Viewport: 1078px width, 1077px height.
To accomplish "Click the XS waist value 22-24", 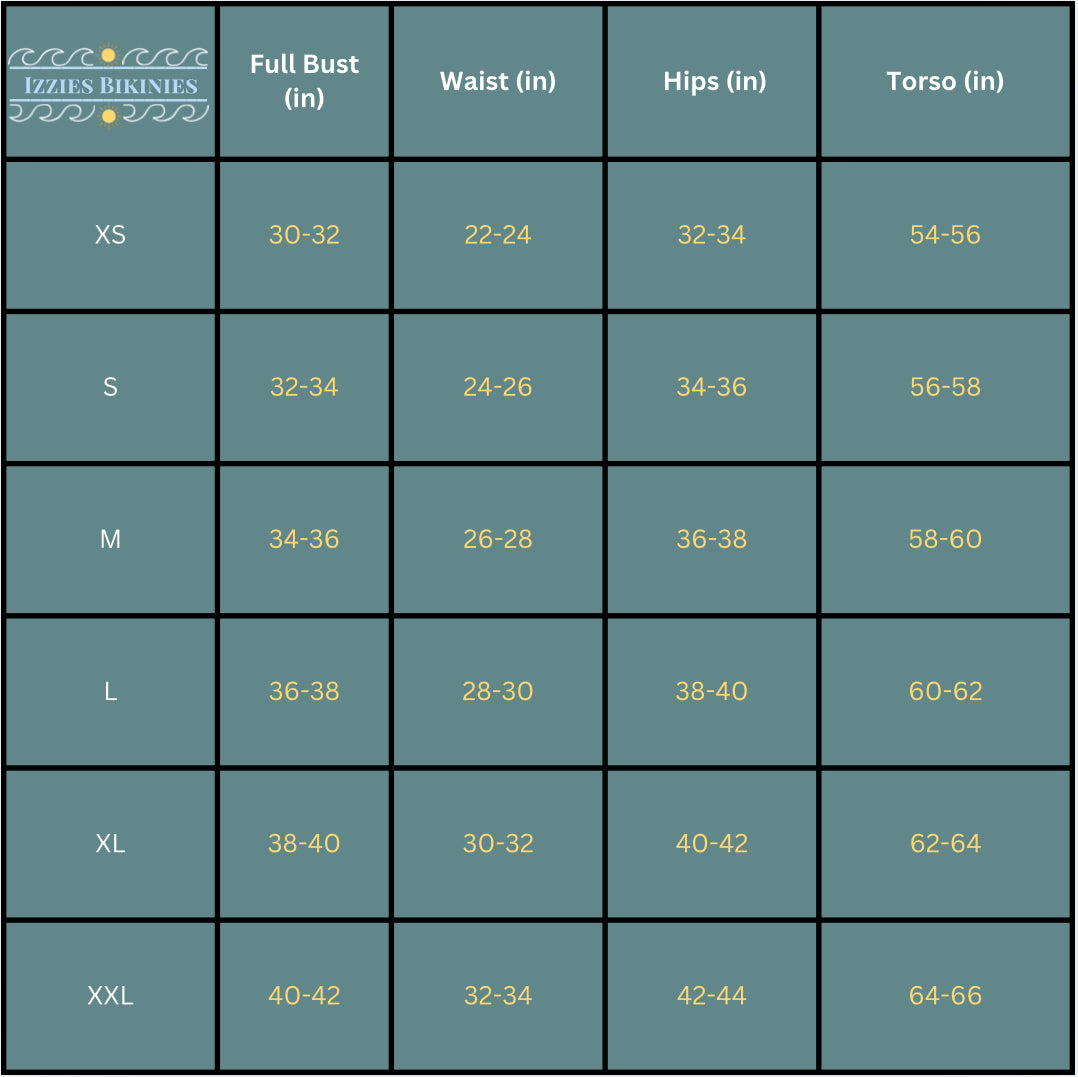I will click(x=498, y=235).
